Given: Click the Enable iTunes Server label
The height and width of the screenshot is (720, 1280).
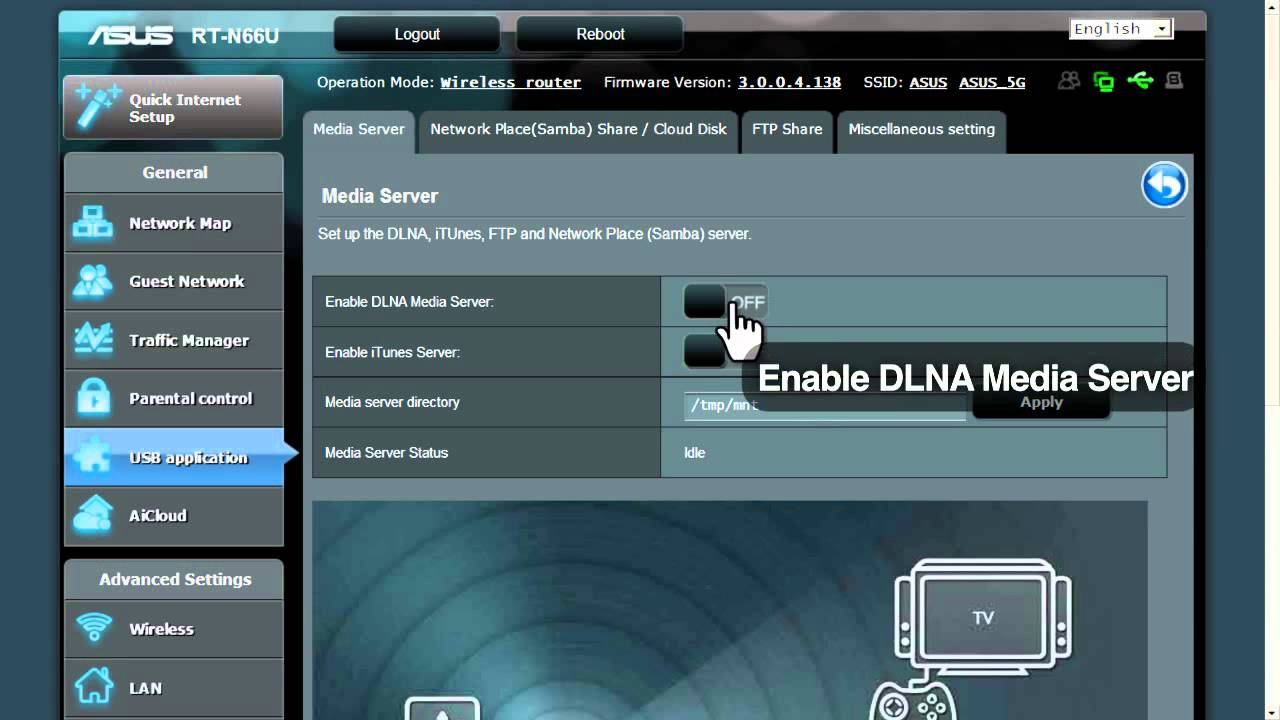Looking at the screenshot, I should pyautogui.click(x=392, y=352).
